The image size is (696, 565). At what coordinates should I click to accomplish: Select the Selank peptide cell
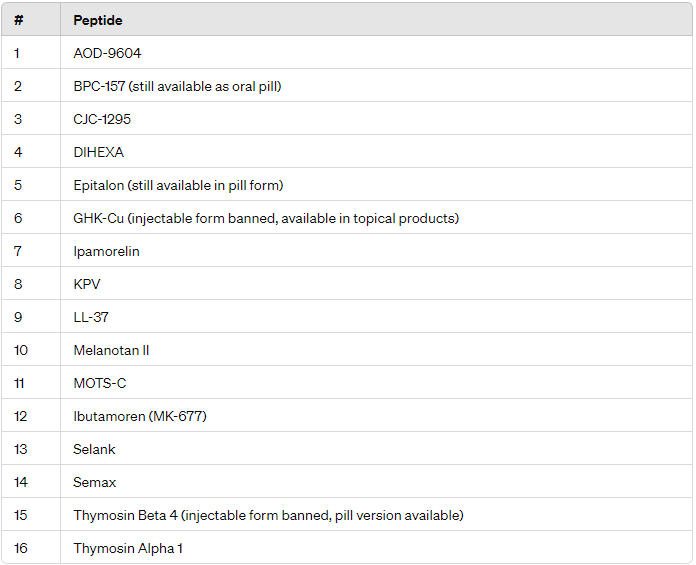pos(94,449)
